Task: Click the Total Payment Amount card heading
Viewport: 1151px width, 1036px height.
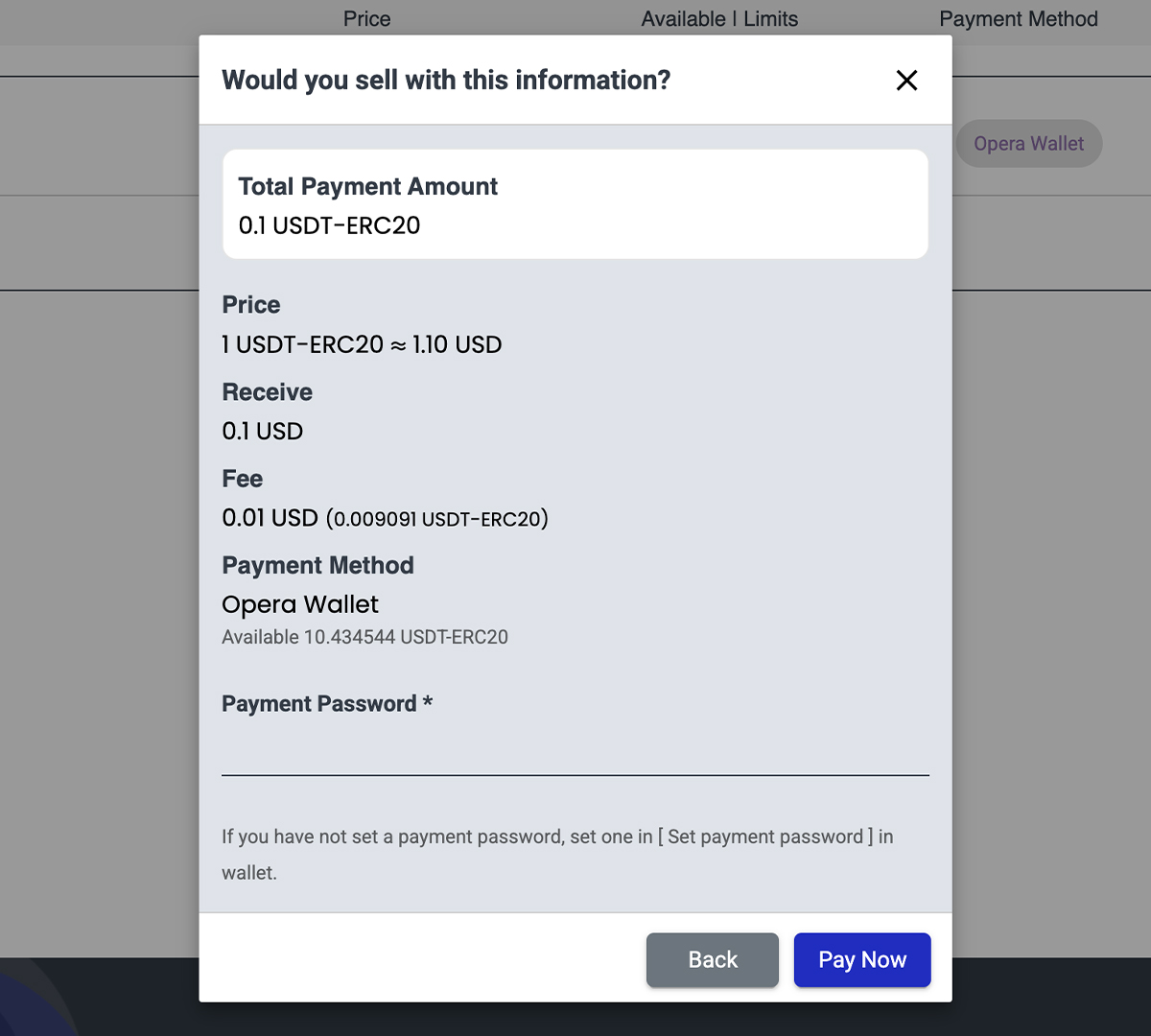Action: 367,186
